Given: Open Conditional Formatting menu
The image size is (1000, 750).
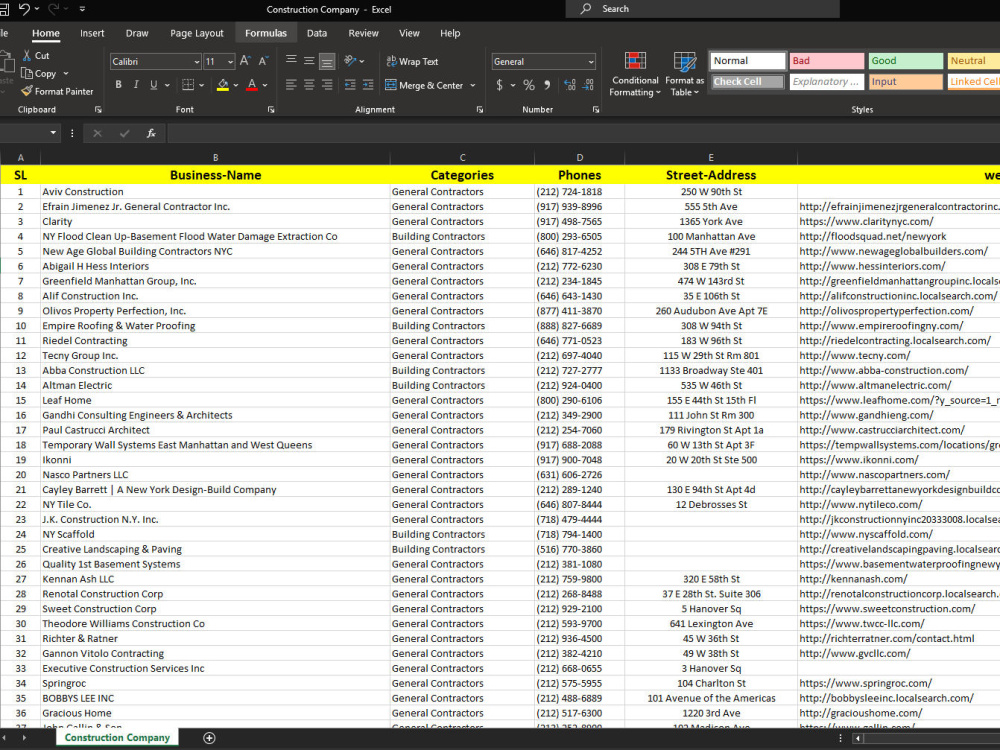Looking at the screenshot, I should pyautogui.click(x=635, y=74).
